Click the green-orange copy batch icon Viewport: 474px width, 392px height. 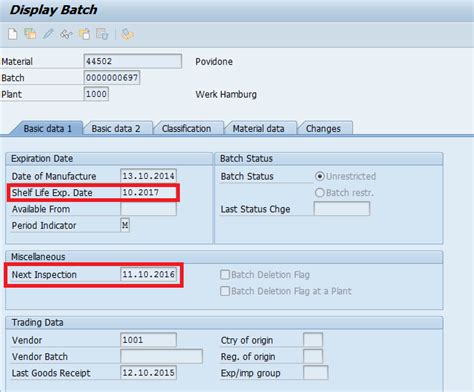coord(30,34)
